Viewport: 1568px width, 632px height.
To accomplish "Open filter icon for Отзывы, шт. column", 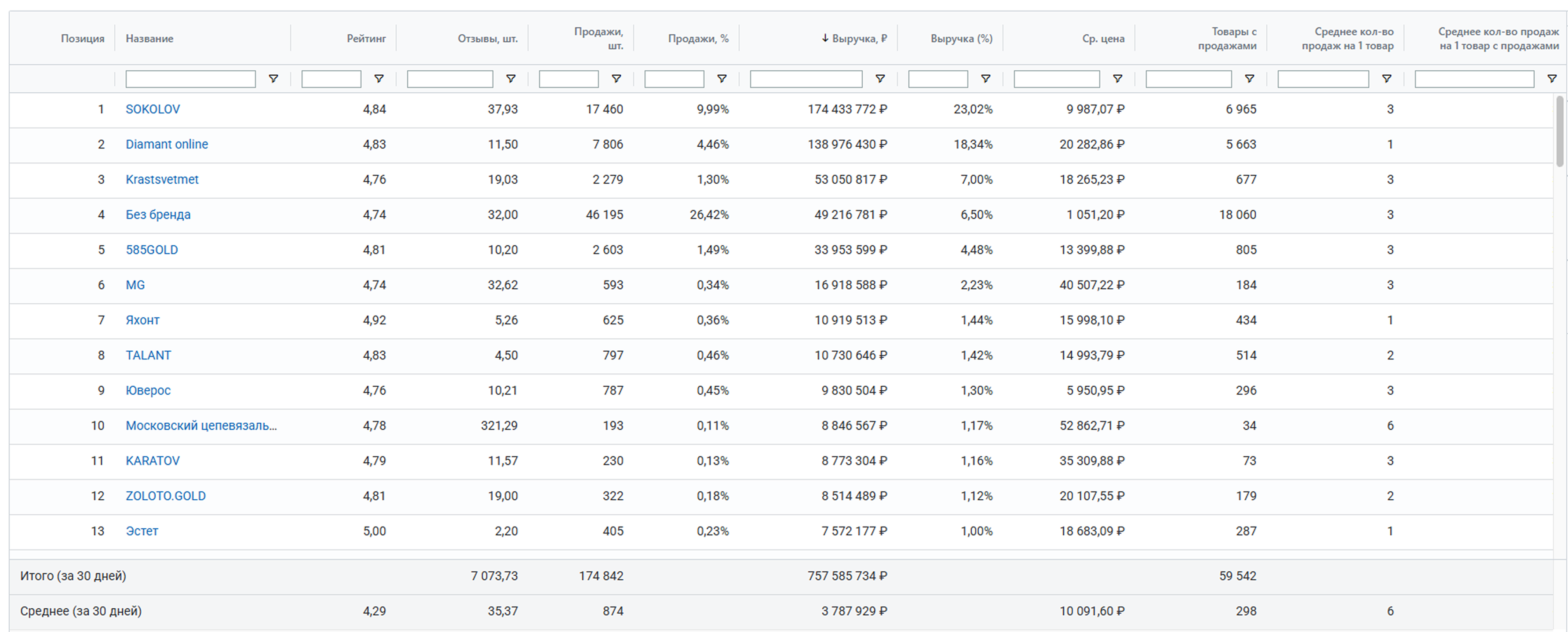I will click(511, 79).
